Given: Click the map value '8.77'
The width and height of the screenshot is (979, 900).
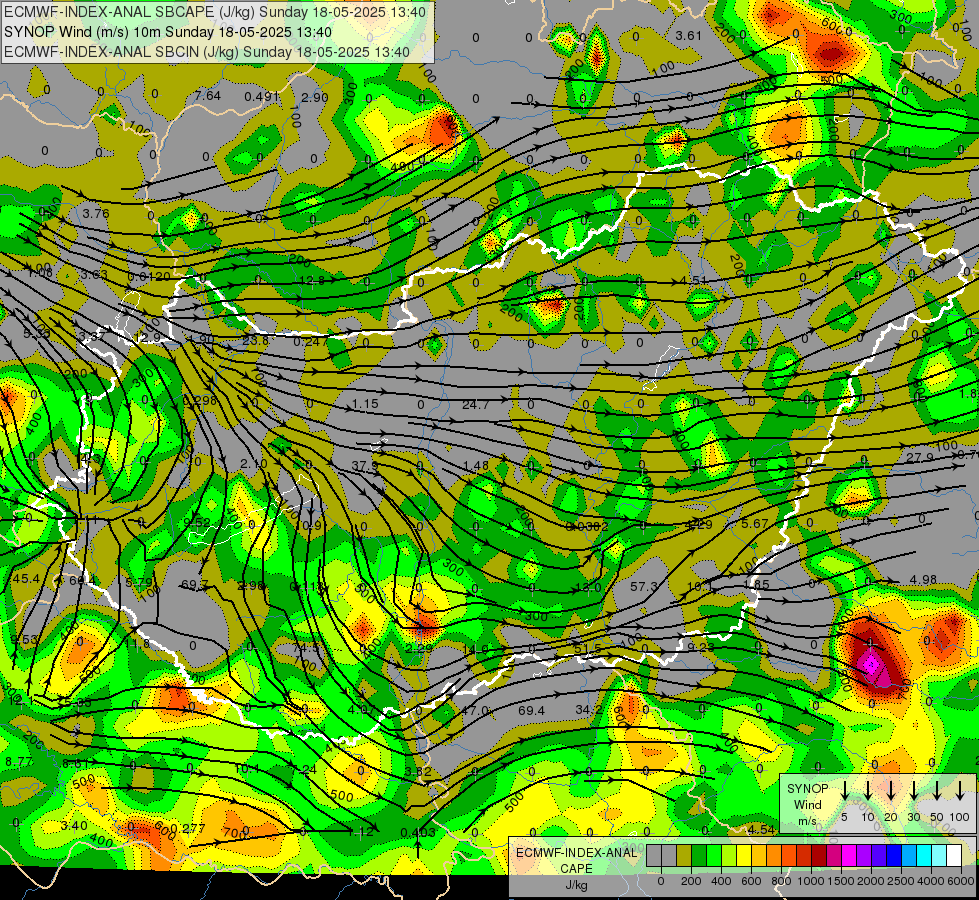Looking at the screenshot, I should coord(19,762).
